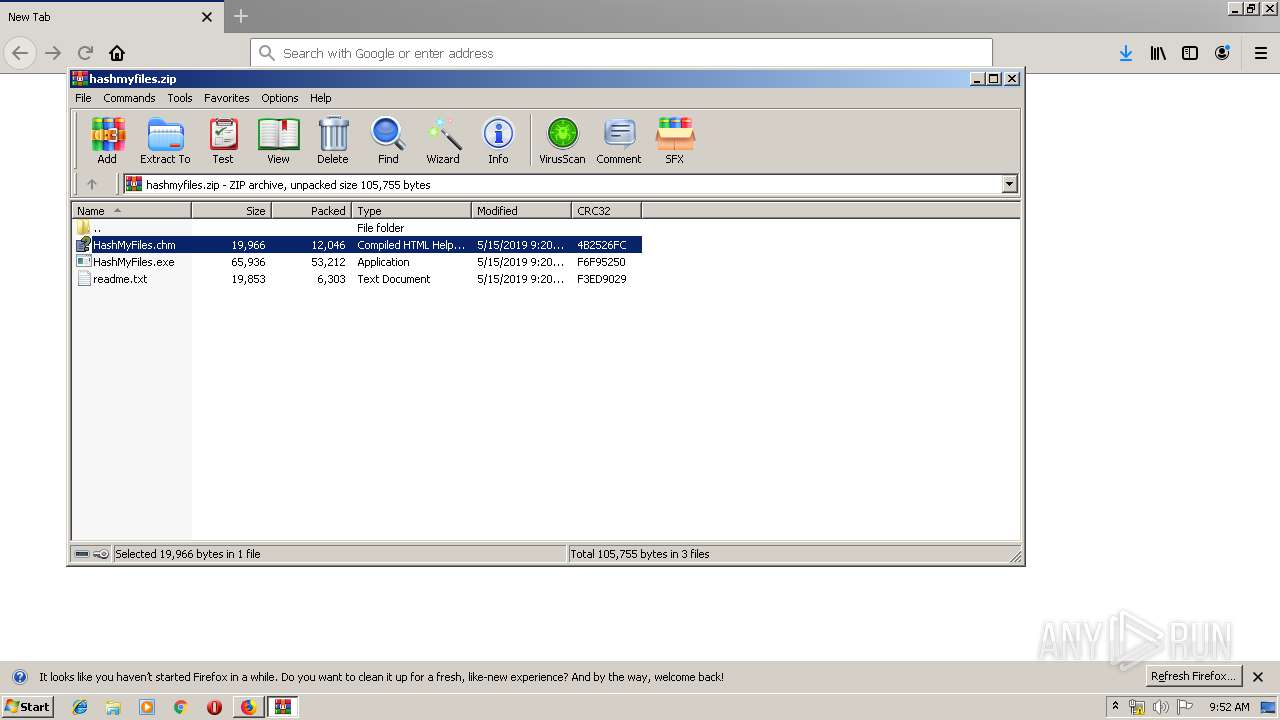Sort by Modified column header

pos(521,210)
